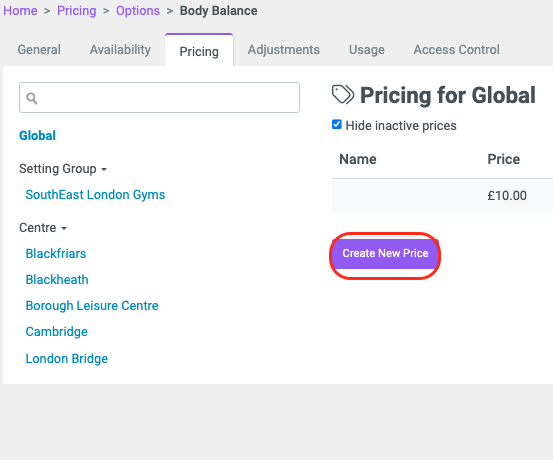Choose the Blackheath centre
The image size is (553, 460).
tap(57, 280)
